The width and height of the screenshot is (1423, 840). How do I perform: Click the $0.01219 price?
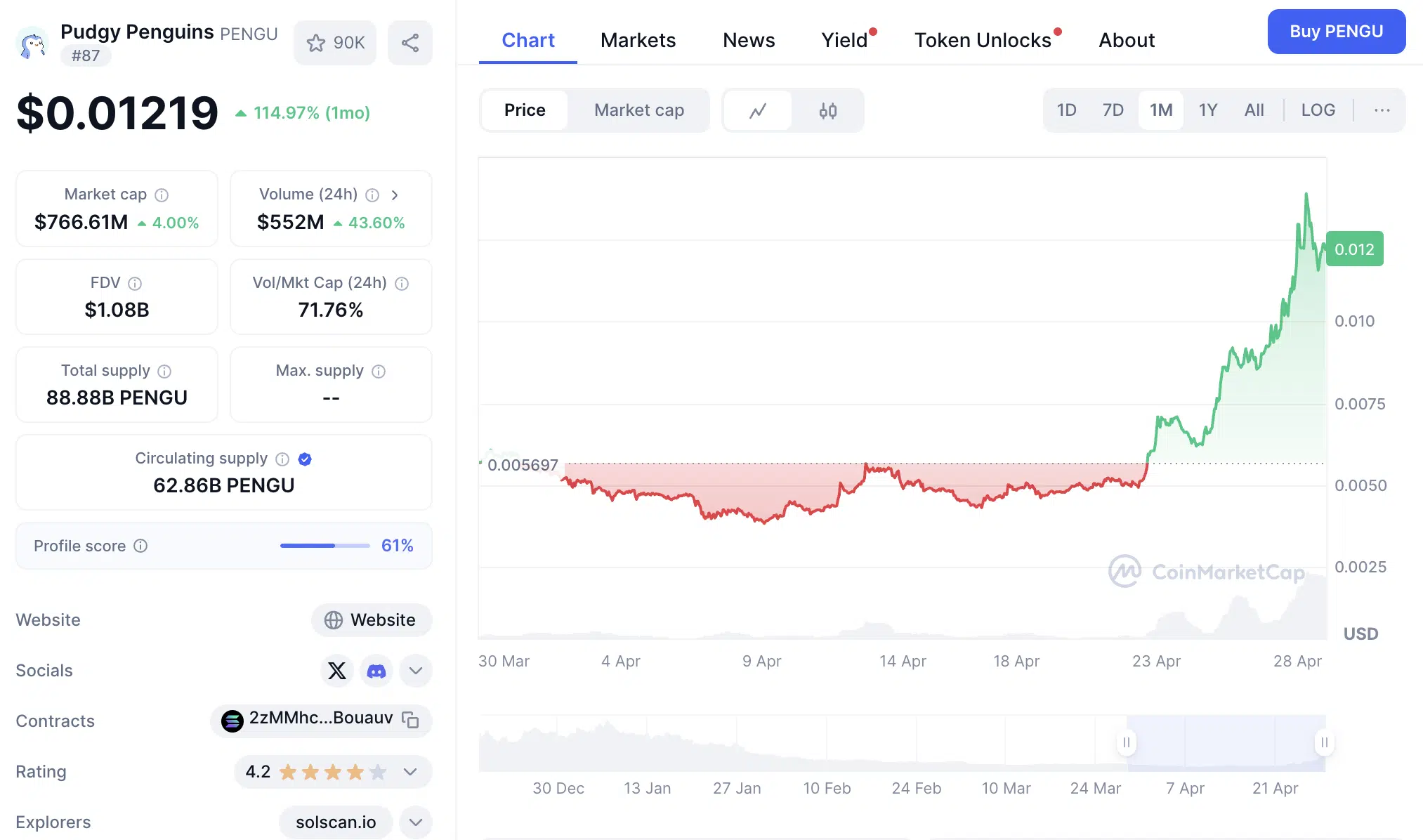tap(117, 112)
